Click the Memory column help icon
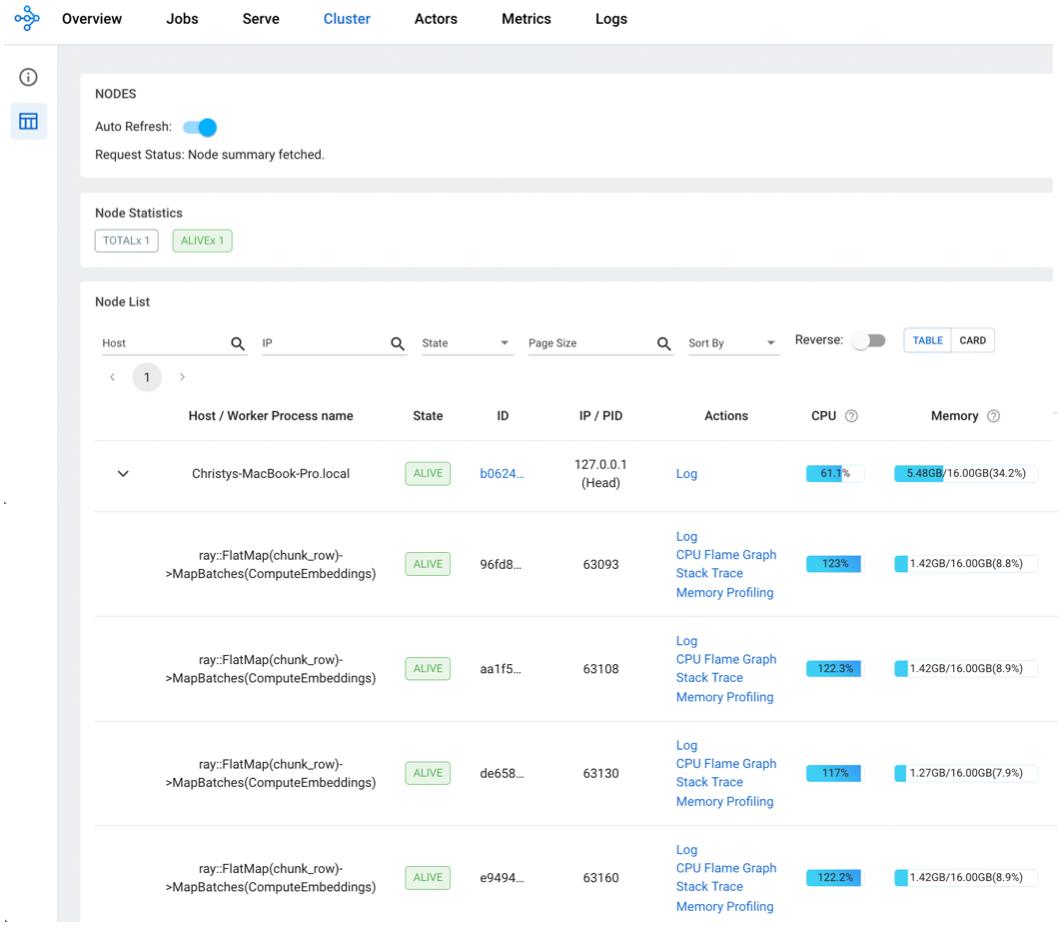The height and width of the screenshot is (926, 1058). coord(993,416)
